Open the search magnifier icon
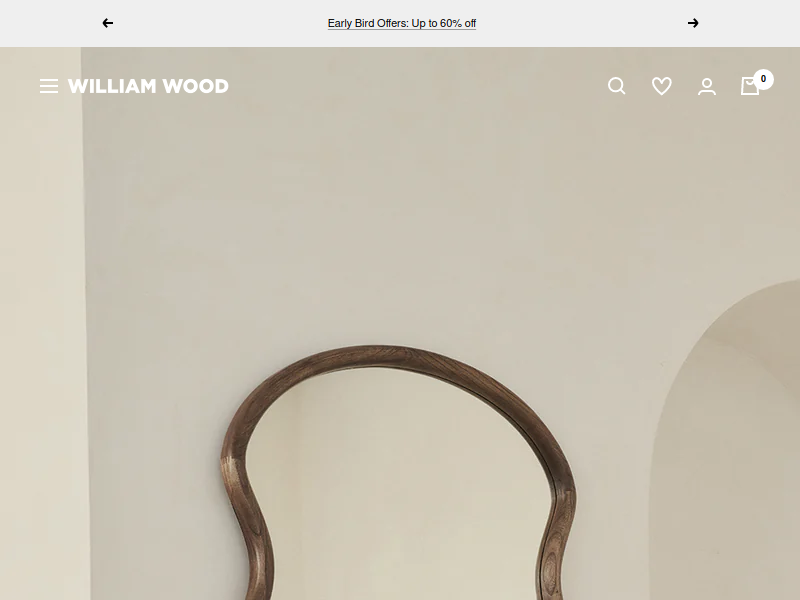The height and width of the screenshot is (600, 800). [616, 86]
